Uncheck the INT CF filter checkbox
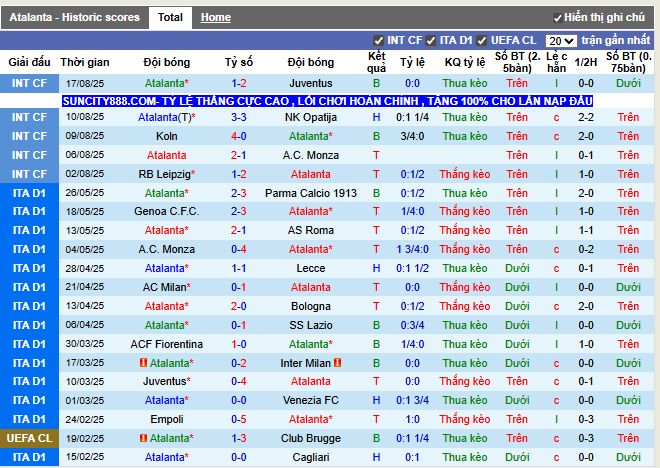 (x=378, y=41)
